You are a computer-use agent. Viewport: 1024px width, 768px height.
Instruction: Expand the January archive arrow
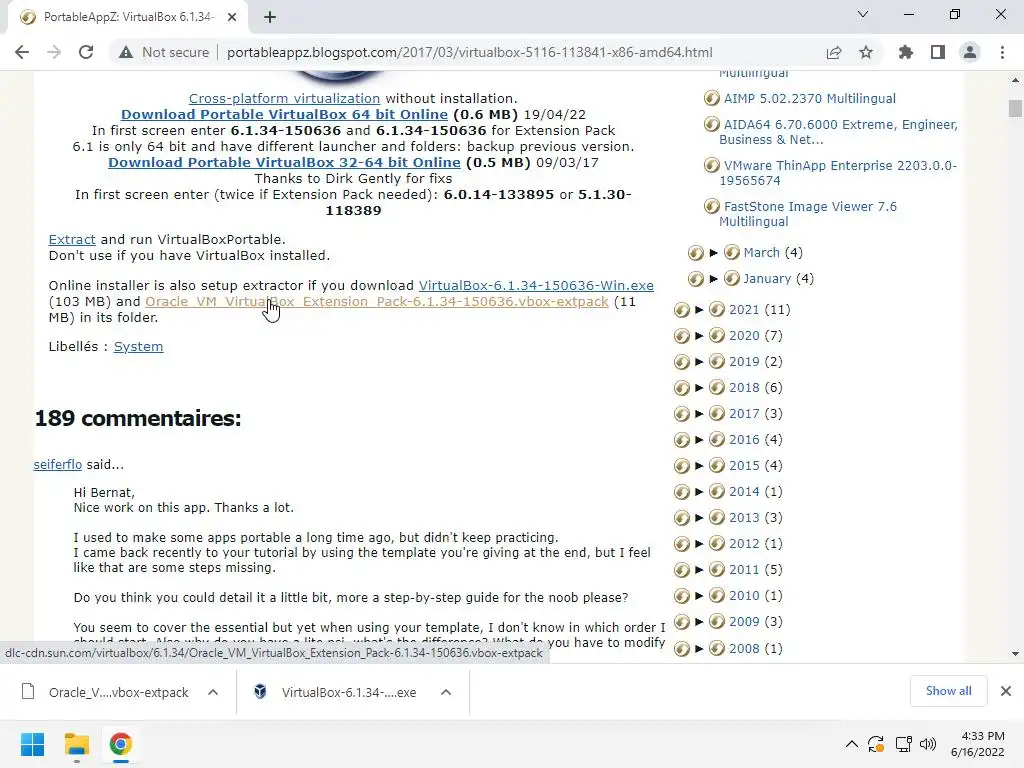(713, 279)
